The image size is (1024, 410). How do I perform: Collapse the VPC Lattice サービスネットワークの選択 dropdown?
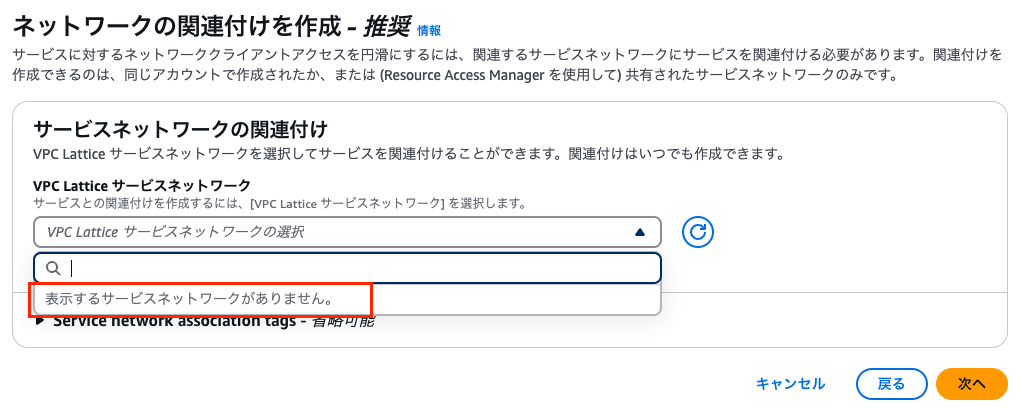(347, 232)
